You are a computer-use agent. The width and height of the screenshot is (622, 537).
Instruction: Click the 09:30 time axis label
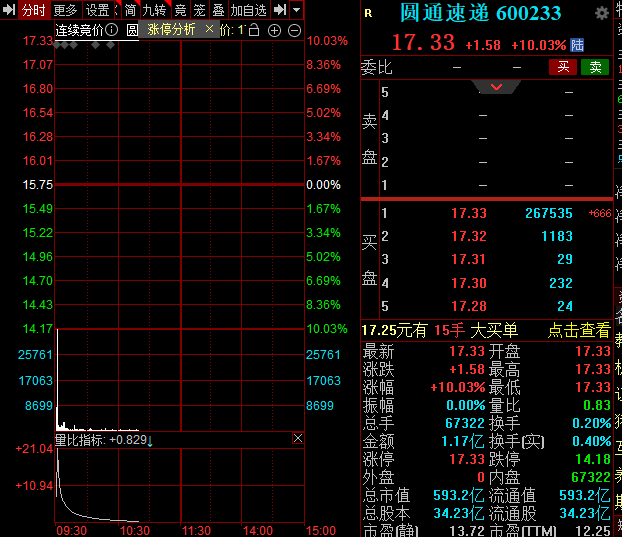(72, 531)
